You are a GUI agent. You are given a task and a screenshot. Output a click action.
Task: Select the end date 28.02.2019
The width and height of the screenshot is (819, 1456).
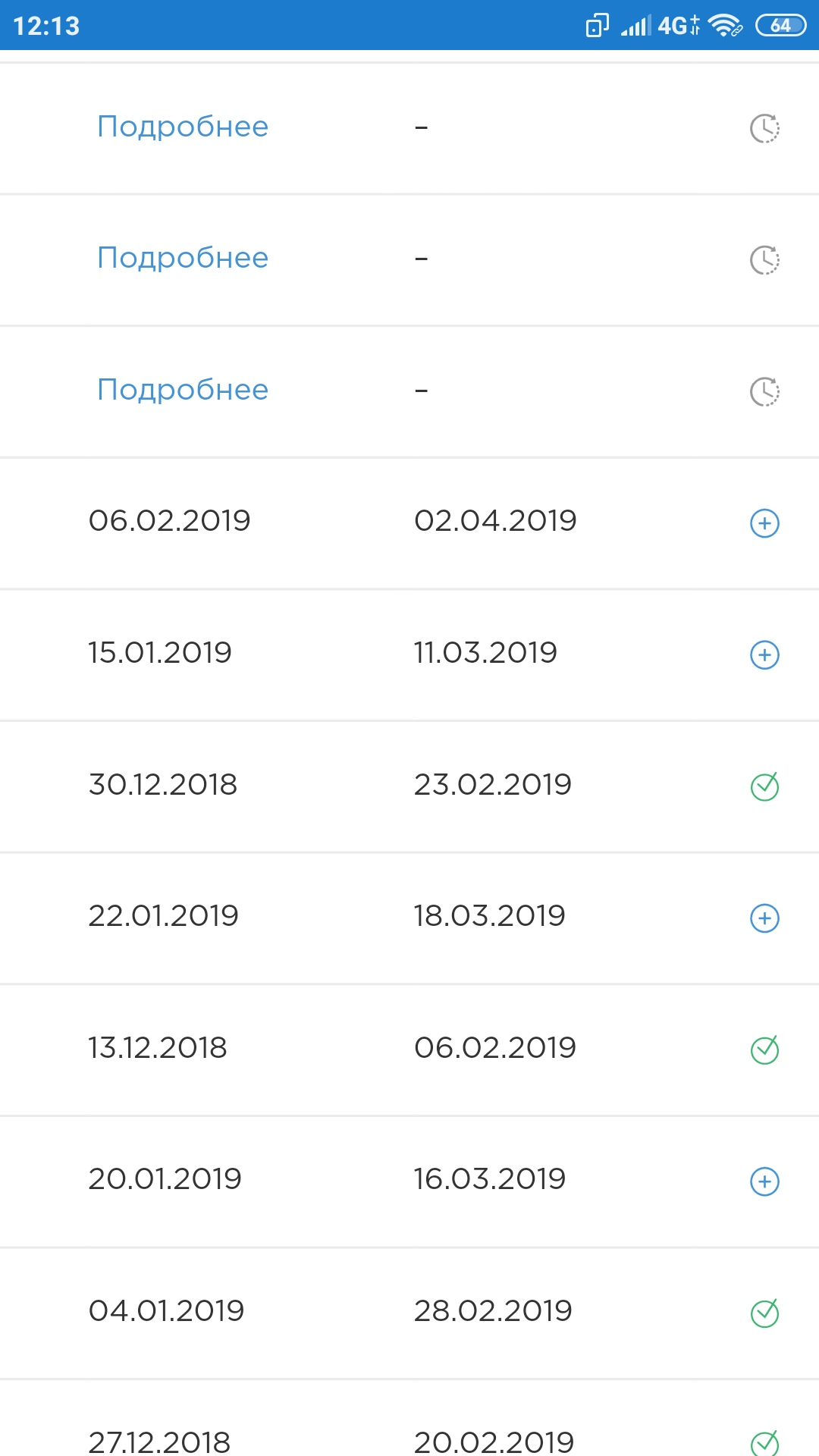click(493, 1311)
